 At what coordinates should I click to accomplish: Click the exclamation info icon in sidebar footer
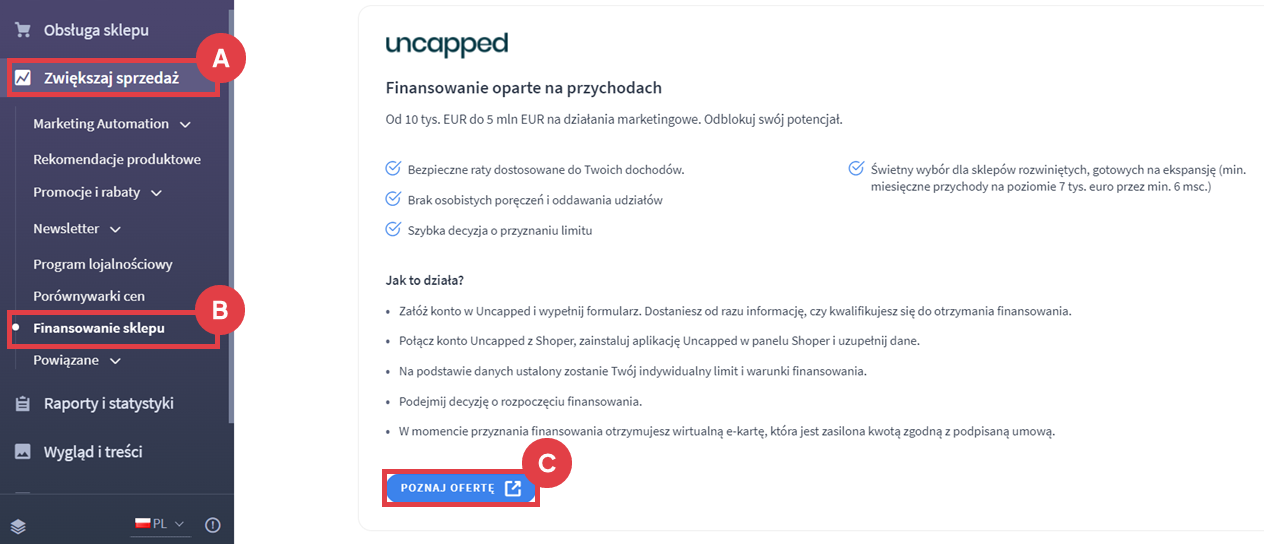(212, 525)
